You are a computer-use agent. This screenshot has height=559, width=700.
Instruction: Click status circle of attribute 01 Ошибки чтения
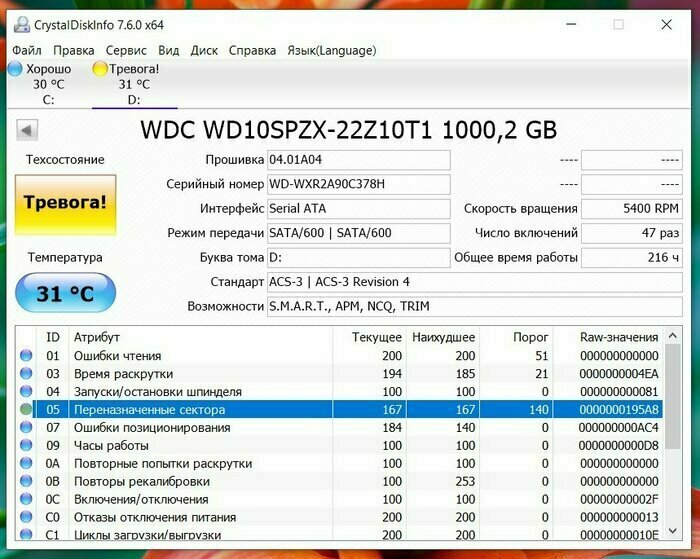[x=26, y=355]
